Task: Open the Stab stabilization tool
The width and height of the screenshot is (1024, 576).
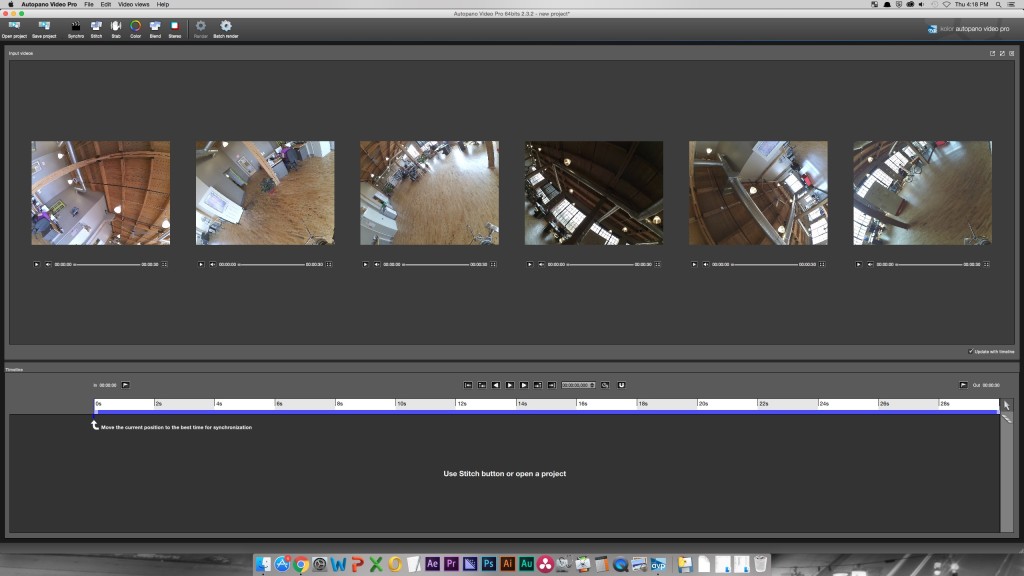Action: coord(116,29)
